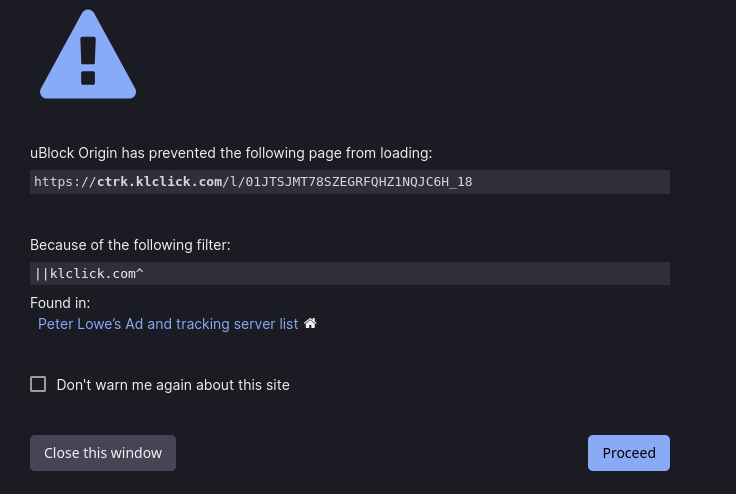Image resolution: width=736 pixels, height=494 pixels.
Task: Click the Proceed button
Action: (x=629, y=453)
